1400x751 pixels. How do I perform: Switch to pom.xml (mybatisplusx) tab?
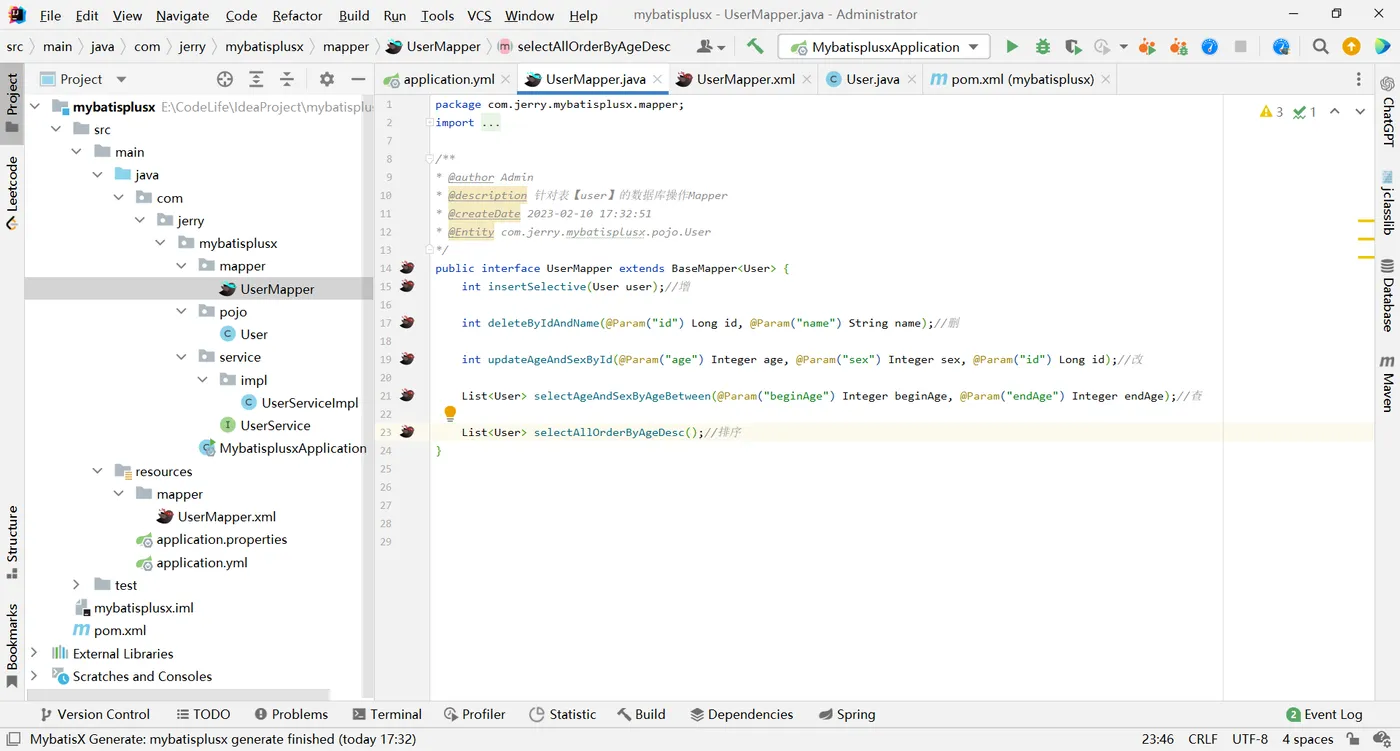click(x=1022, y=79)
